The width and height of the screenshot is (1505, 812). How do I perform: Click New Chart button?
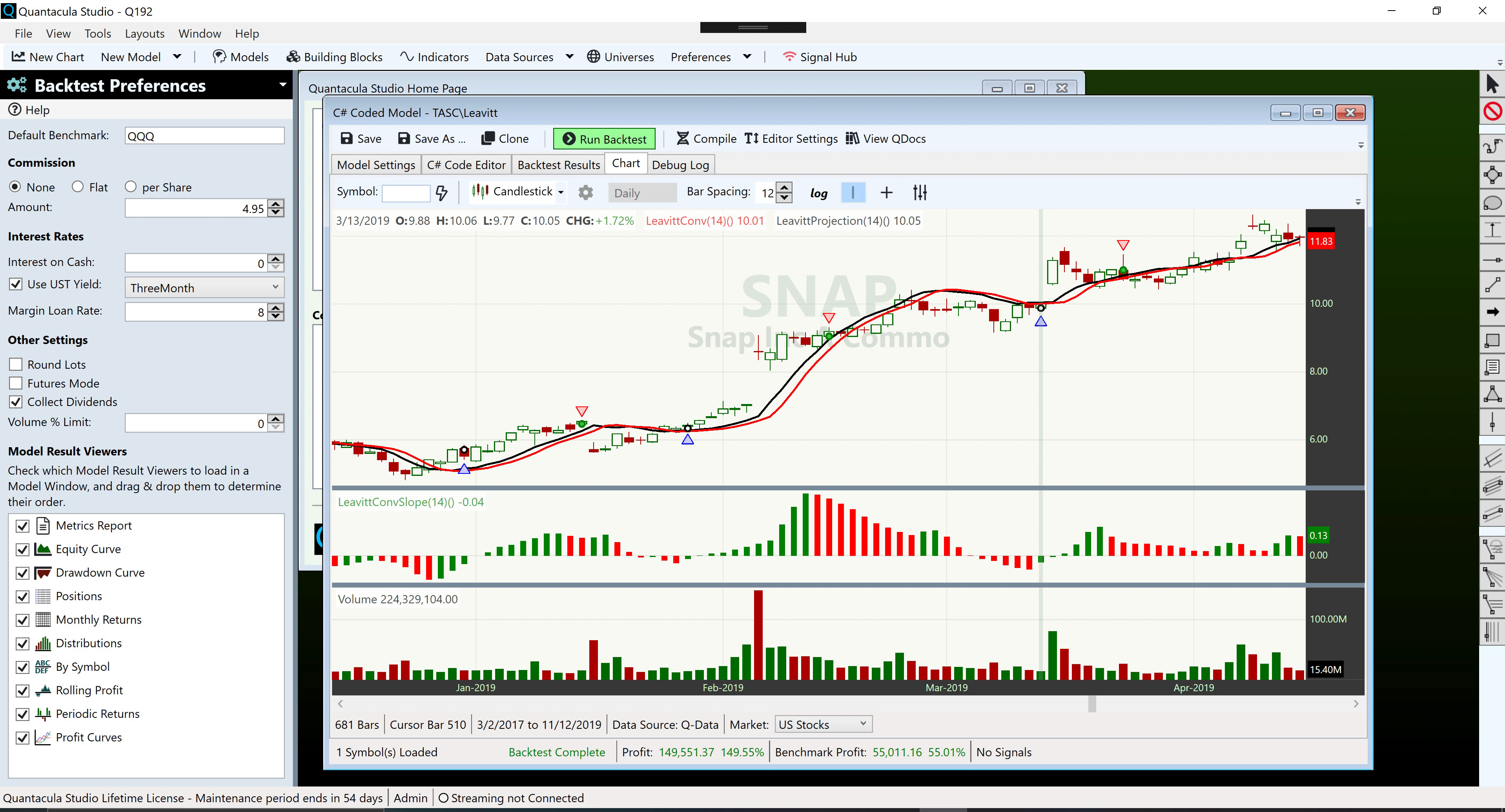[x=48, y=56]
